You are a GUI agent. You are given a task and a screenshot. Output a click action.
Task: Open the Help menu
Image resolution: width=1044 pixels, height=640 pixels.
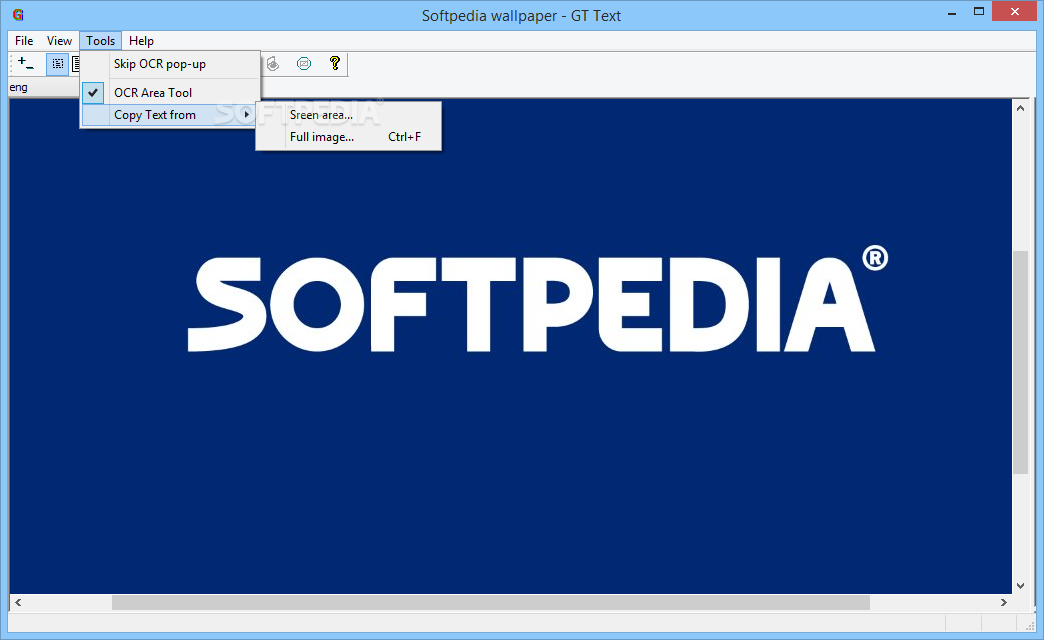click(x=141, y=41)
